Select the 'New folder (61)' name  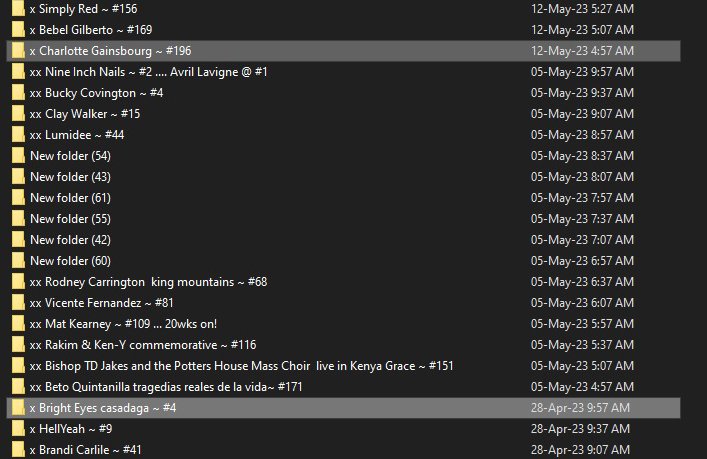coord(70,198)
